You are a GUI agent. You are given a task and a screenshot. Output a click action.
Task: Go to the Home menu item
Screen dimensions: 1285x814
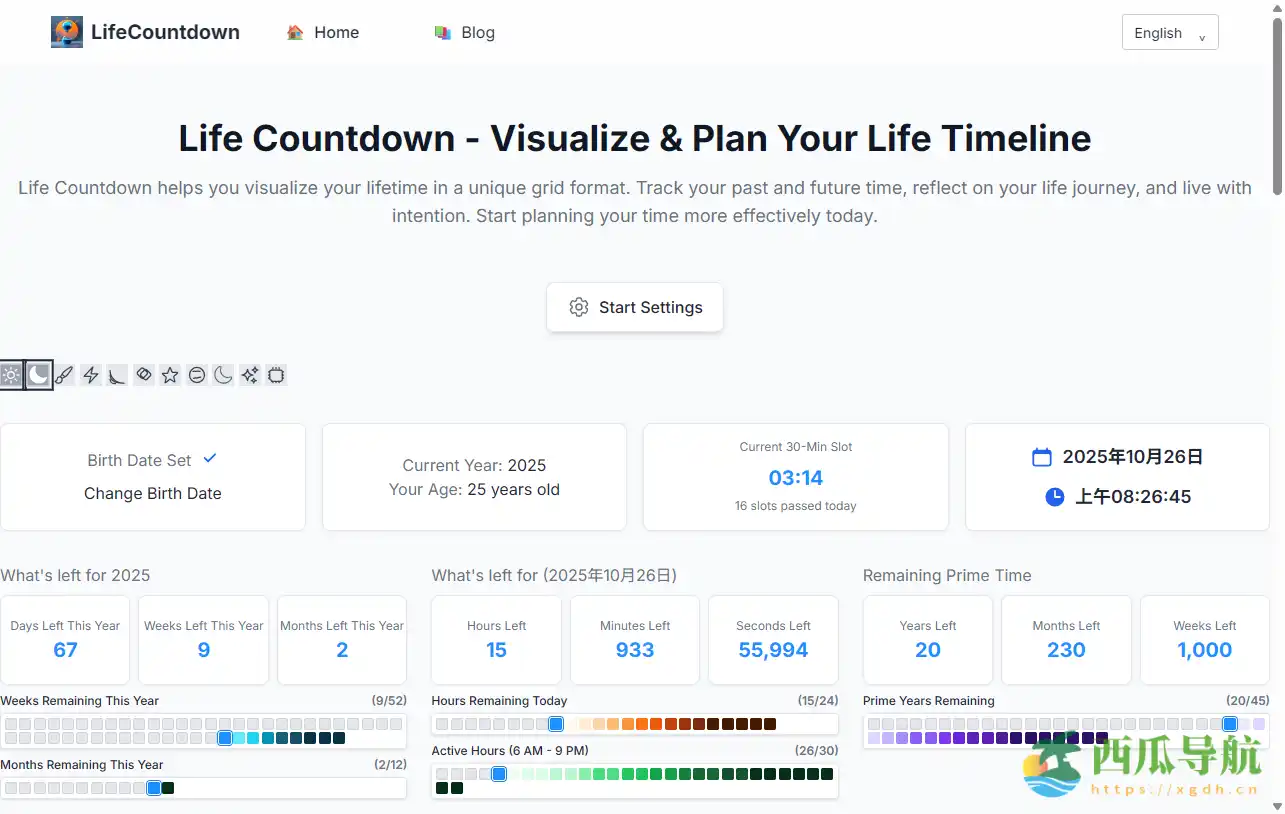pos(323,32)
